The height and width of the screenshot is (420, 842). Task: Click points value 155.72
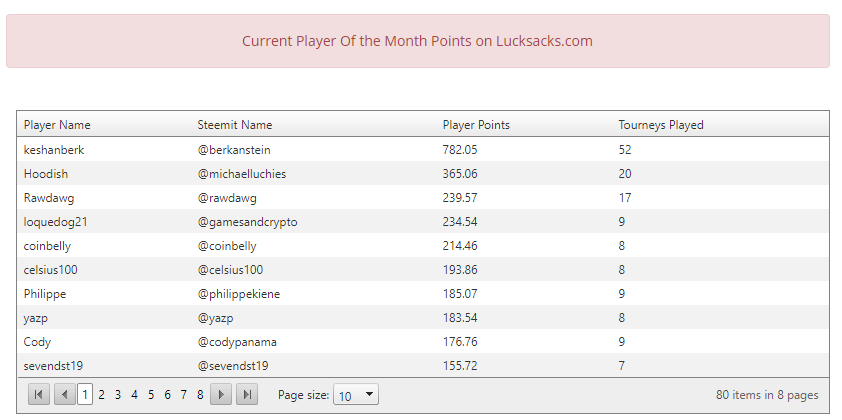click(x=460, y=366)
